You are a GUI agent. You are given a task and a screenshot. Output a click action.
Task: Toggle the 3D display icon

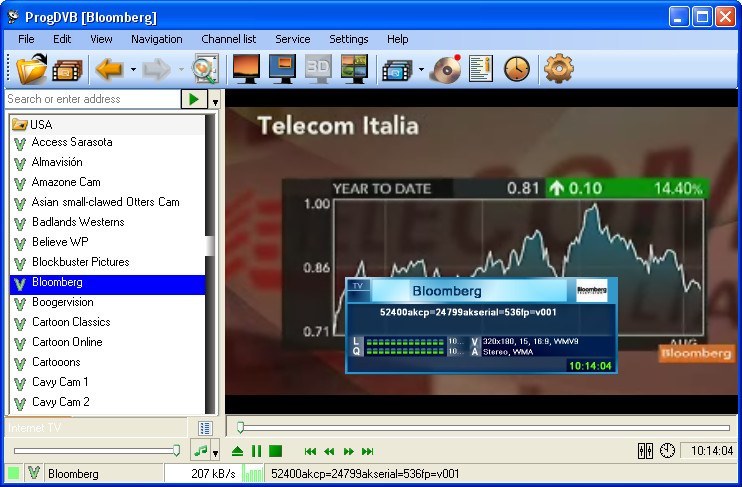(318, 69)
